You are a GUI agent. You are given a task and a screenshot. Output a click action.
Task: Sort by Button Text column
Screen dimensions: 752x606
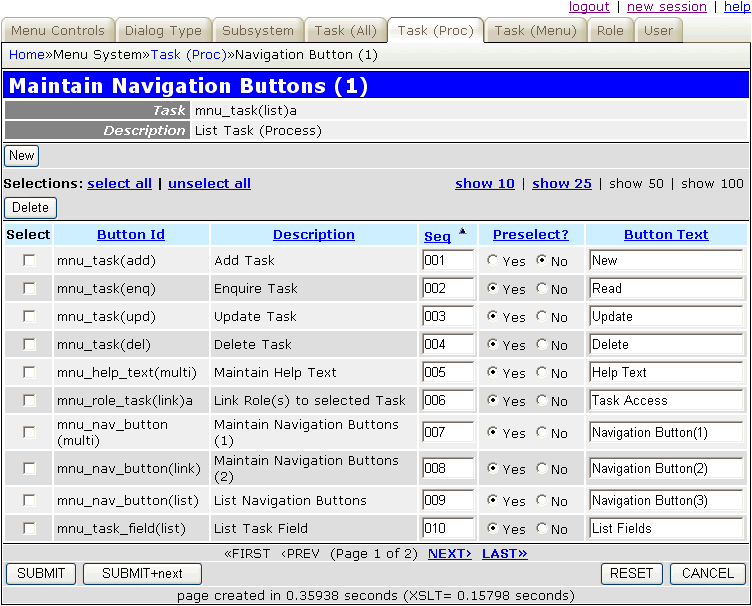point(666,234)
